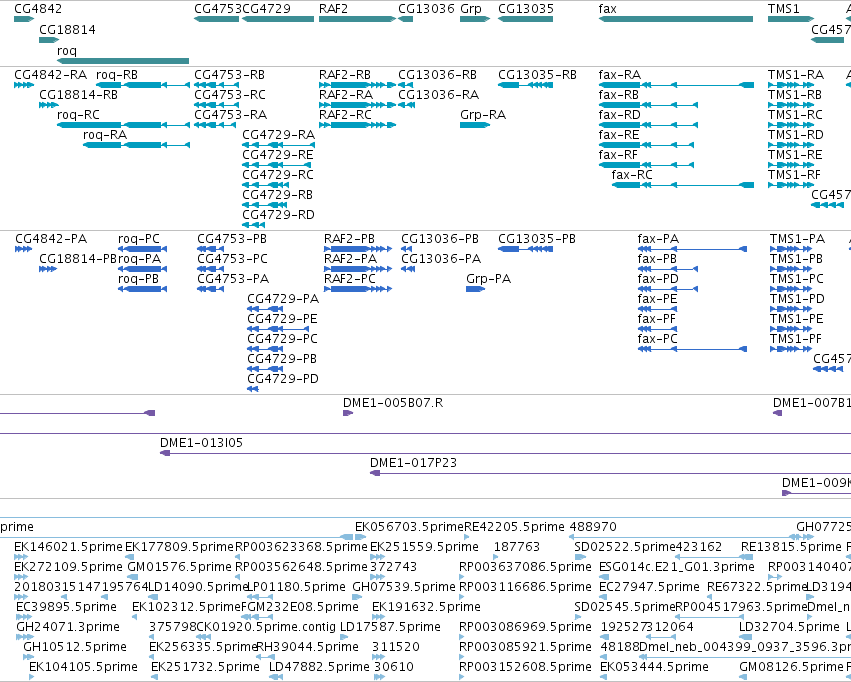The width and height of the screenshot is (851, 682).
Task: Open the roq-PC protein feature
Action: pyautogui.click(x=142, y=249)
